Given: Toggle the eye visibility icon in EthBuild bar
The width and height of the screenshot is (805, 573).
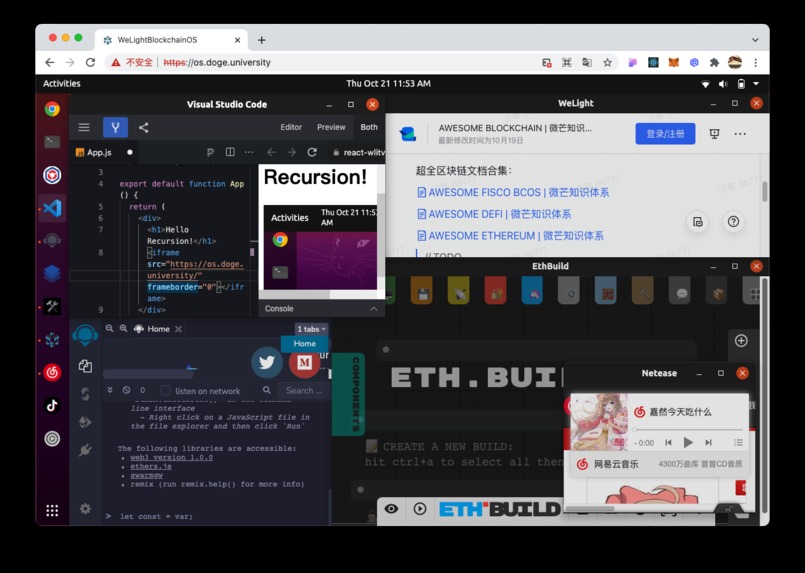Looking at the screenshot, I should coord(391,509).
